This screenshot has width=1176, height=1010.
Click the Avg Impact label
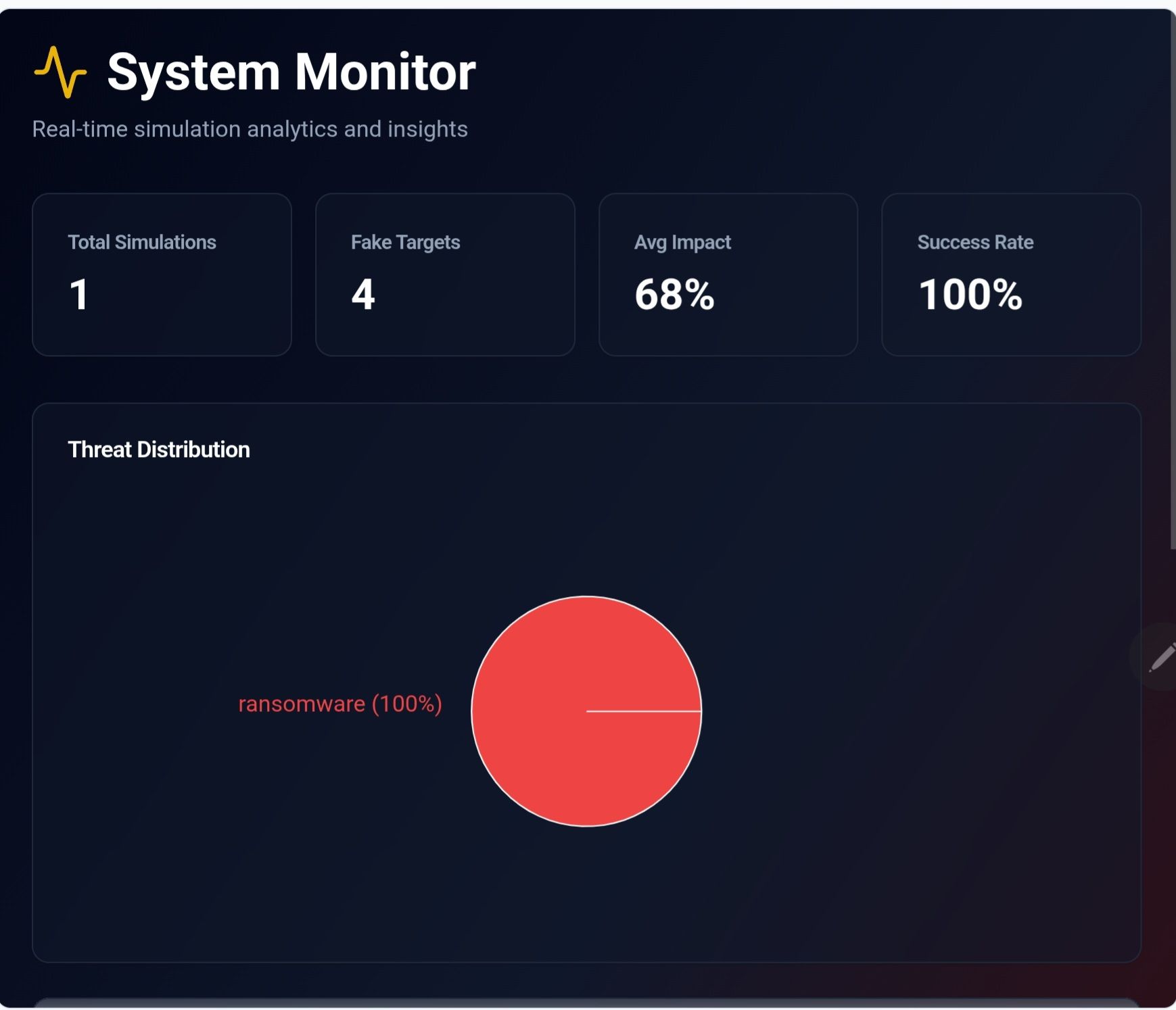(x=682, y=242)
